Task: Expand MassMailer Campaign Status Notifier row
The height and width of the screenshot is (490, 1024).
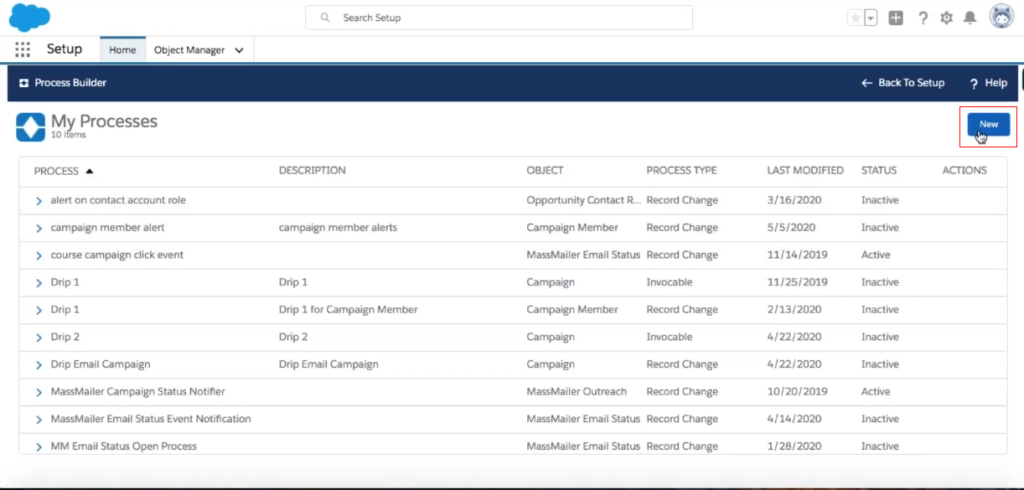Action: click(x=39, y=392)
